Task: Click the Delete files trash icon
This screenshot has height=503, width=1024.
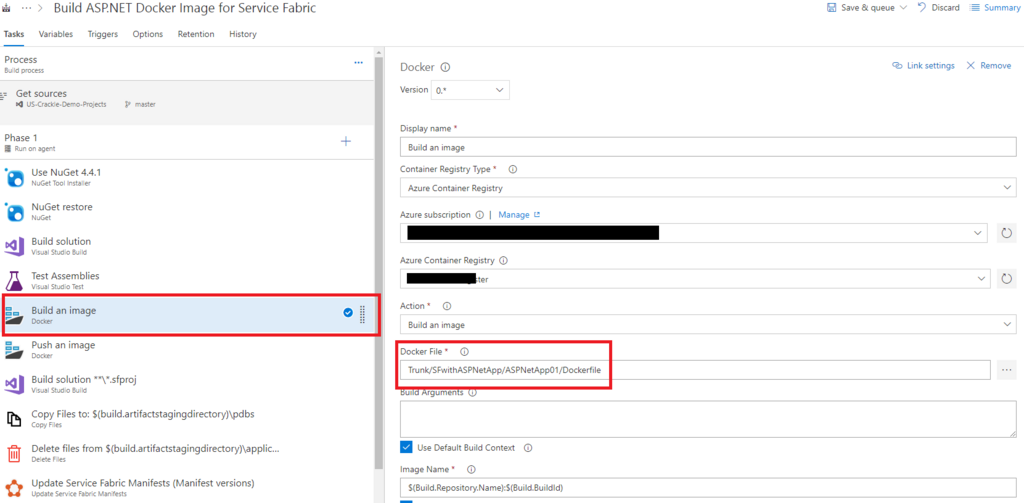Action: pyautogui.click(x=14, y=453)
